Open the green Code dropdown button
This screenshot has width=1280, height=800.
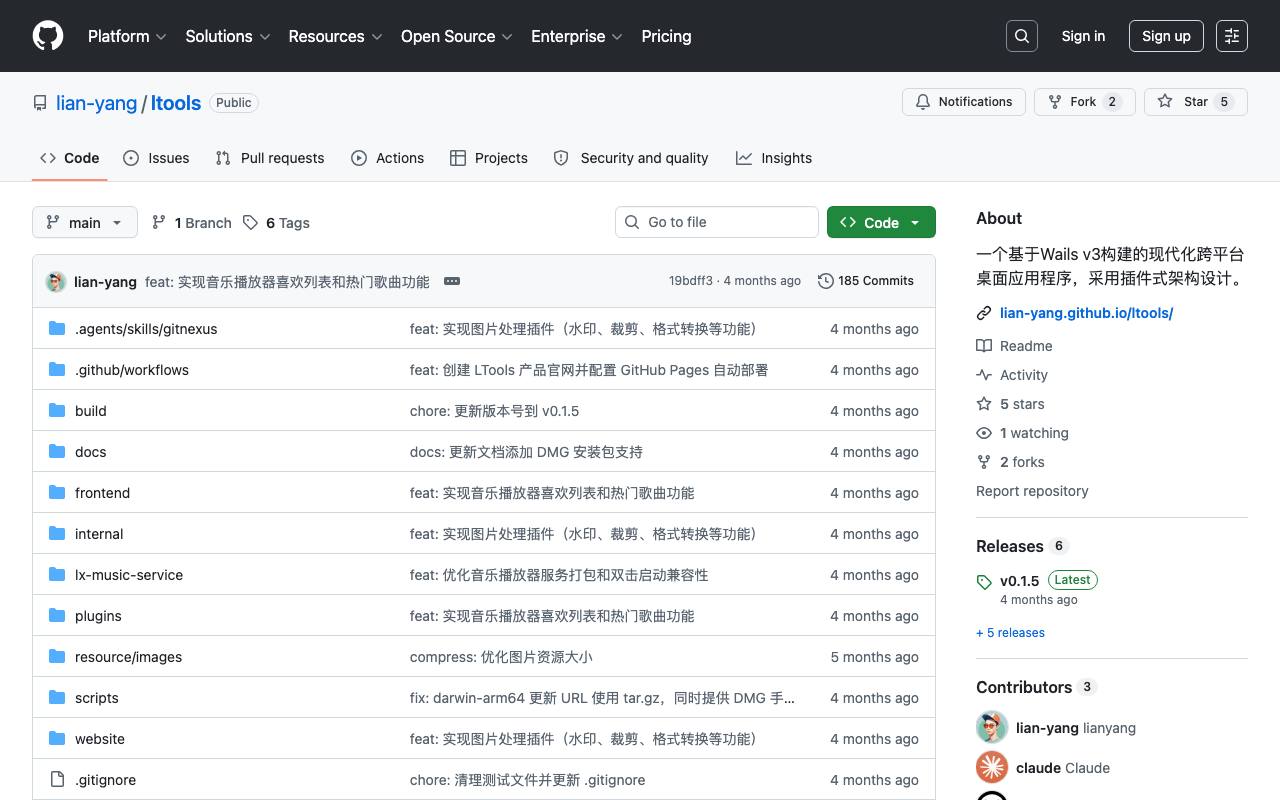point(881,222)
